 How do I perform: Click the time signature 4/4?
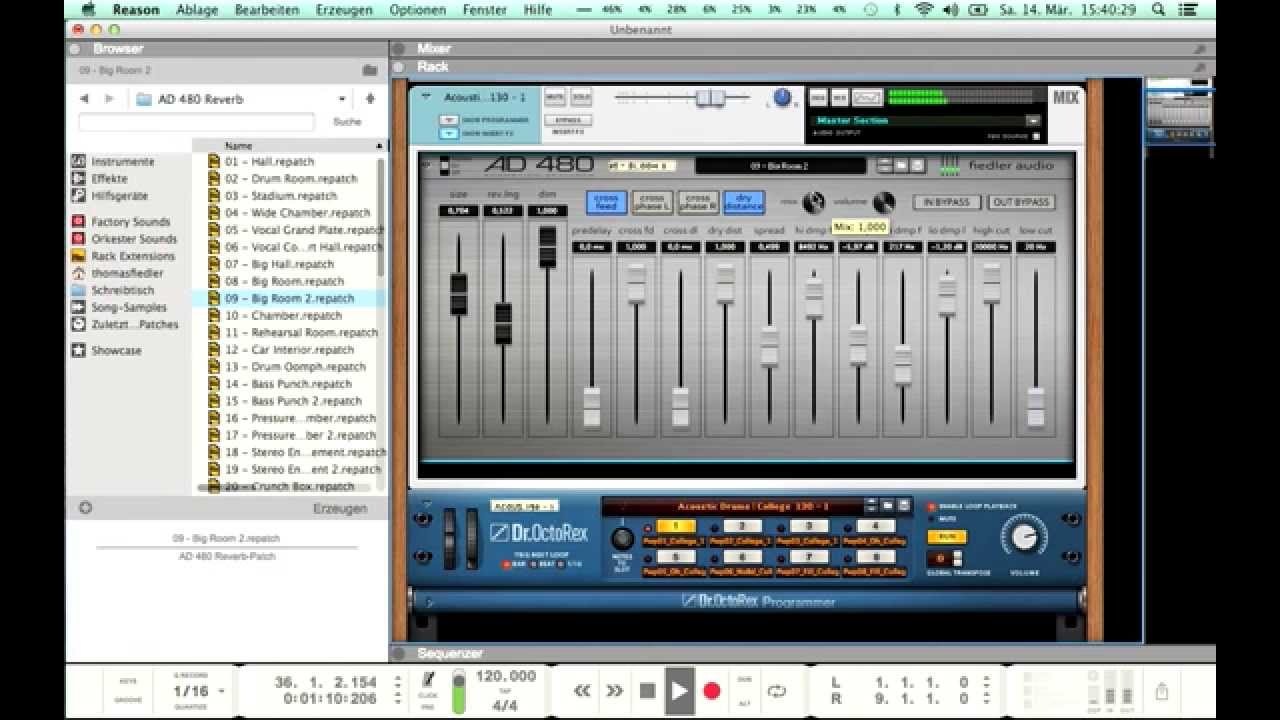tap(505, 705)
